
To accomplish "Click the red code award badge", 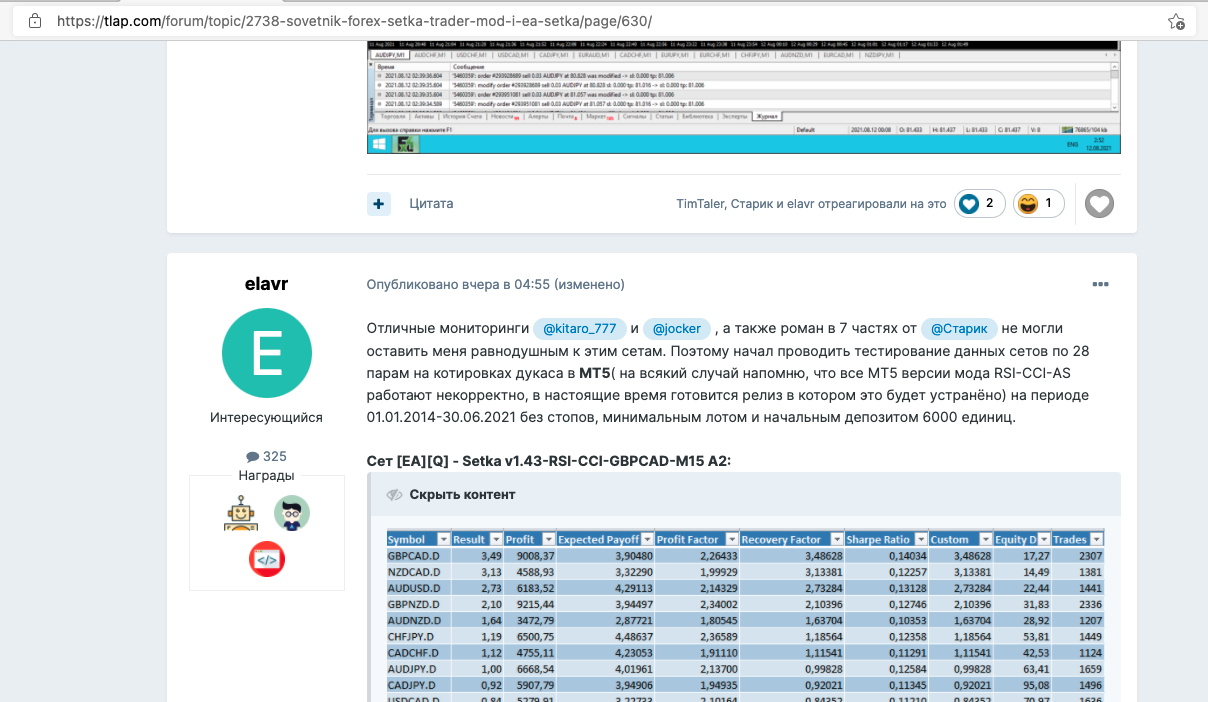I will [267, 559].
